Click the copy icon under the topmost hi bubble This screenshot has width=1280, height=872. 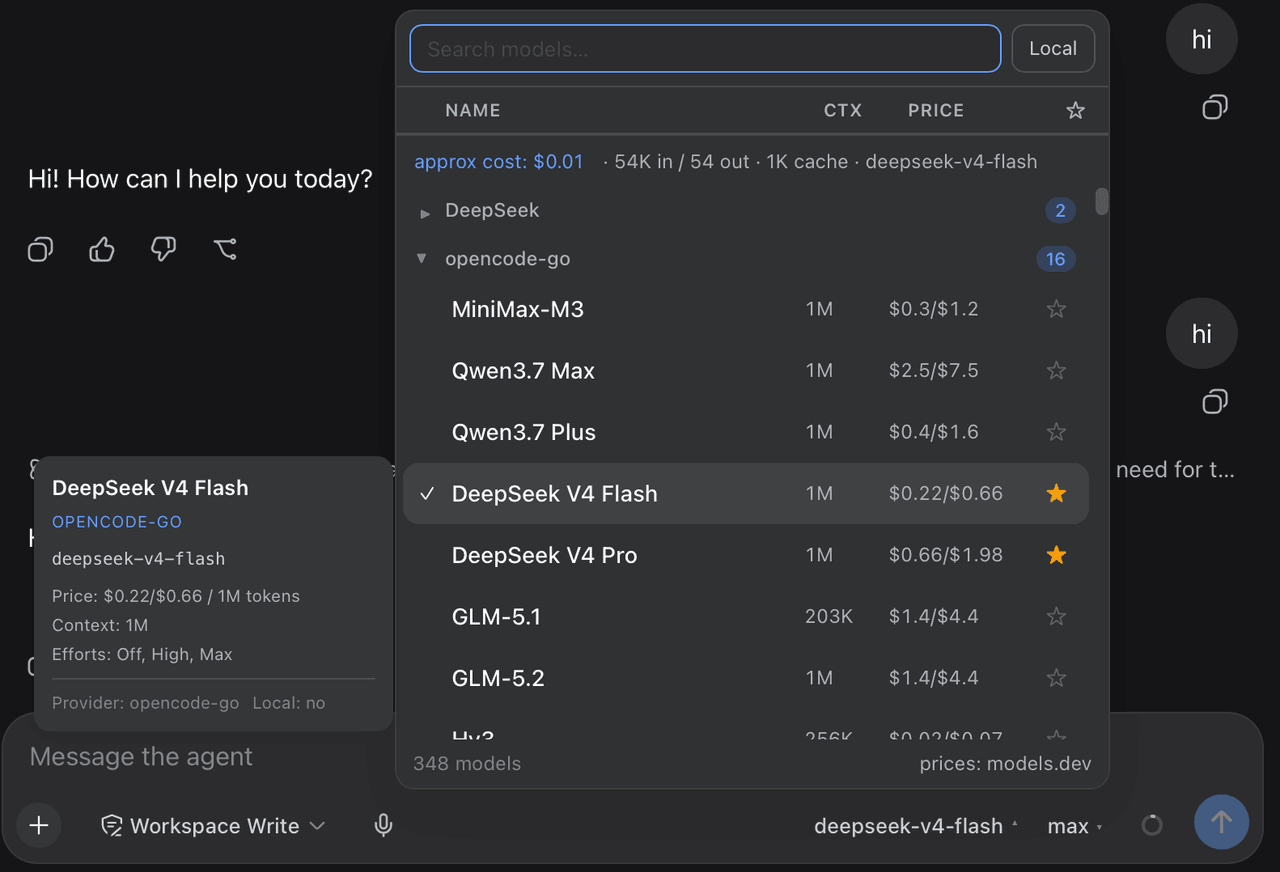click(1215, 107)
